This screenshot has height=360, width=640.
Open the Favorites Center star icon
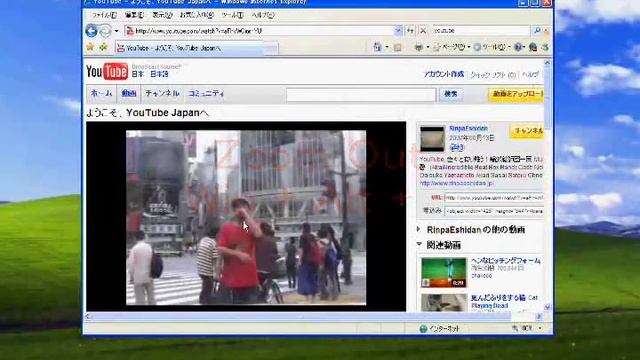(90, 47)
